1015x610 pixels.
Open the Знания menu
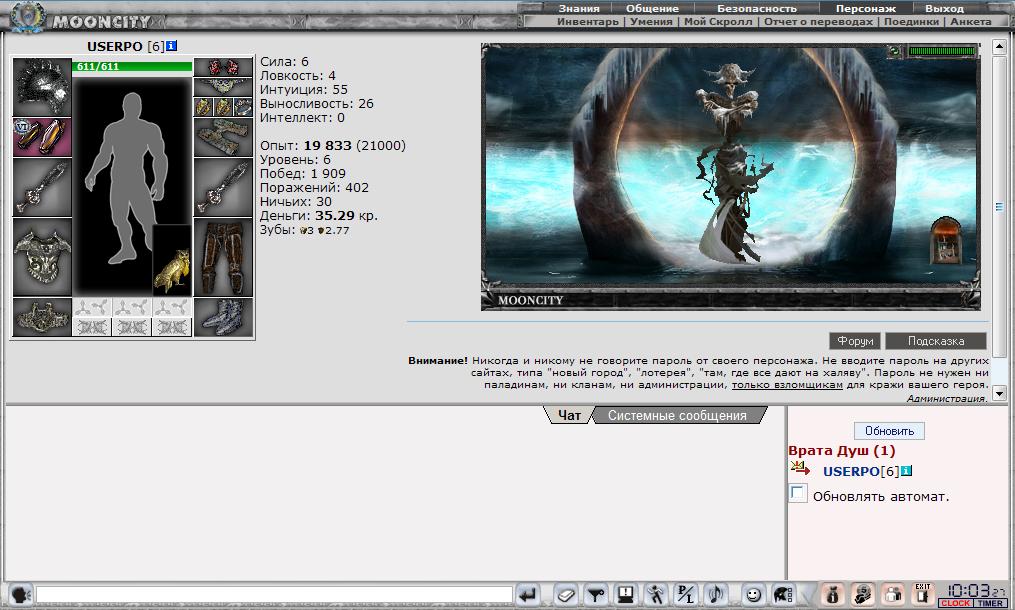tap(579, 8)
